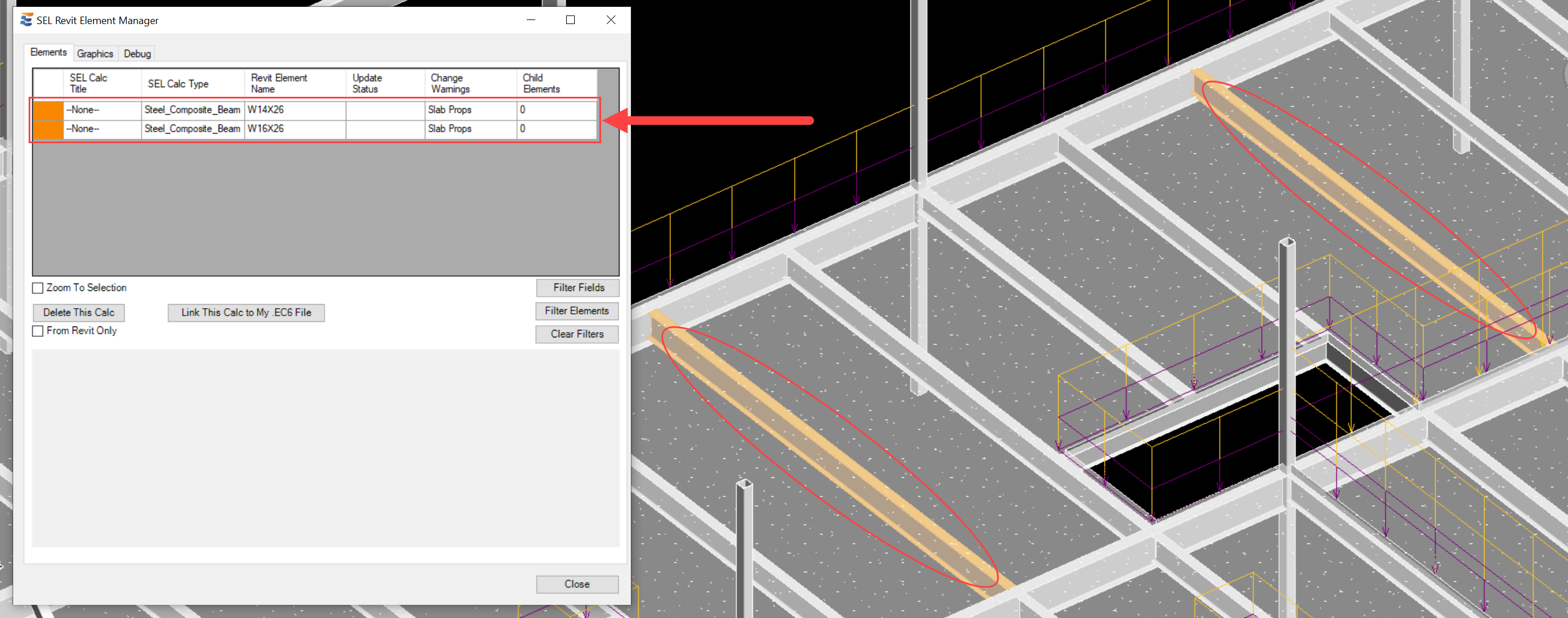Enable the Zoom To Selection checkbox
The image size is (1568, 618).
click(38, 288)
